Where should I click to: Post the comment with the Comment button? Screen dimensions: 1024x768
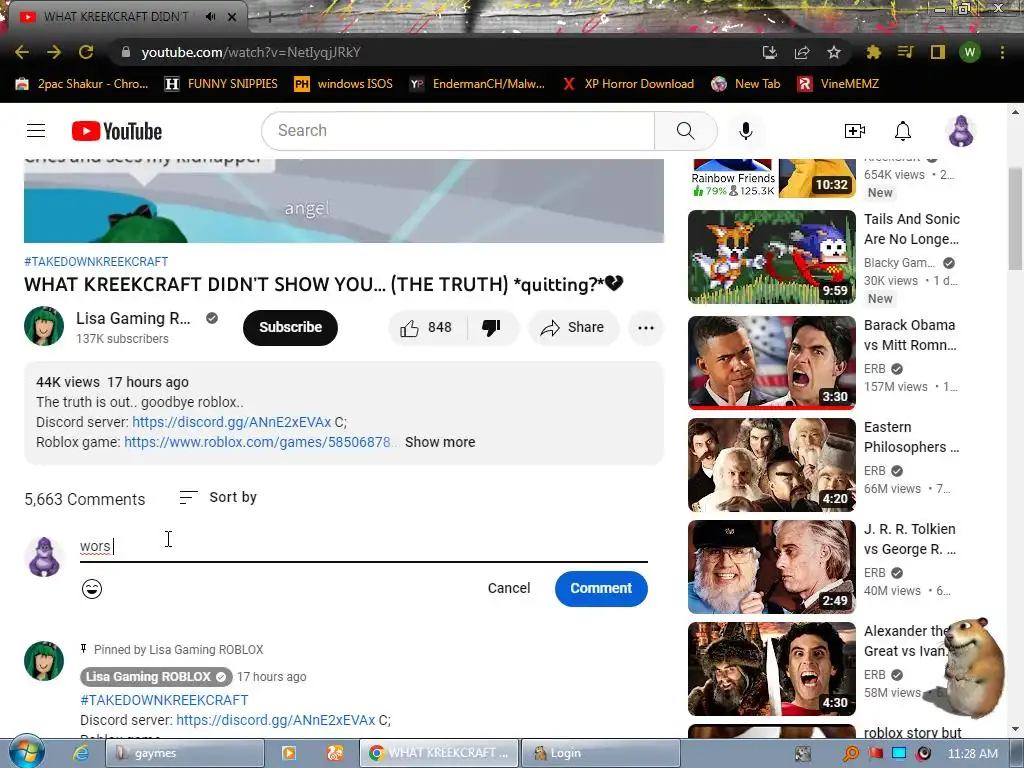coord(601,588)
